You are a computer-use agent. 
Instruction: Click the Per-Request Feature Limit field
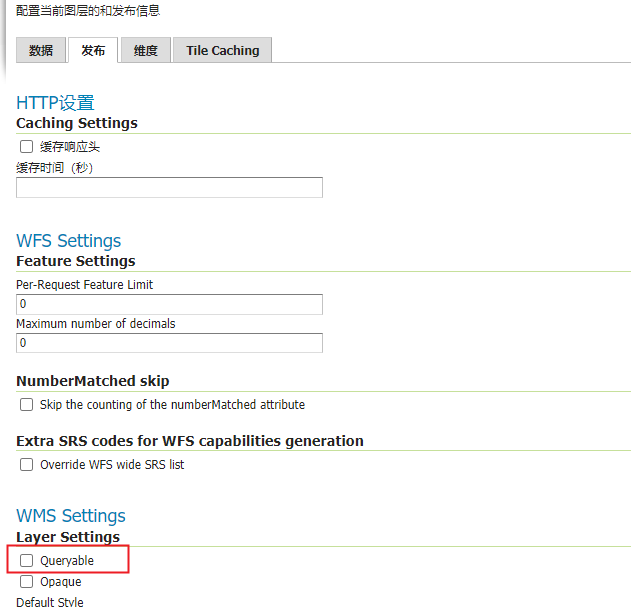point(169,304)
